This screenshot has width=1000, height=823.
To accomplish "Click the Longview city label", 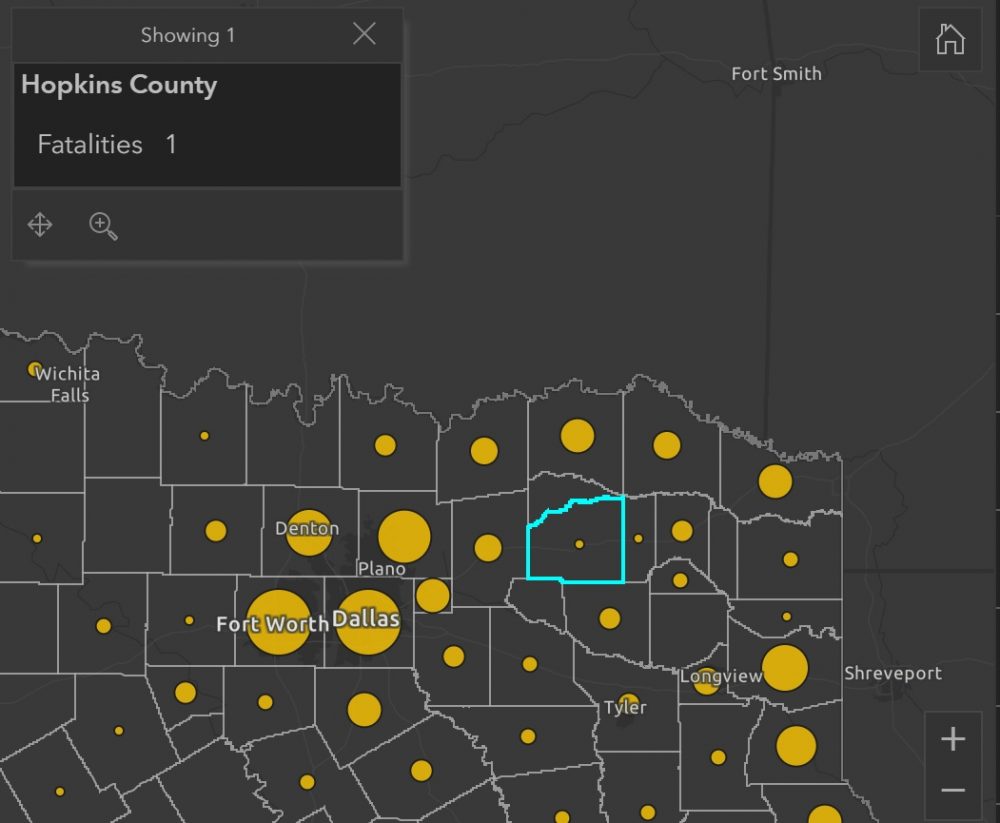I will click(x=721, y=676).
